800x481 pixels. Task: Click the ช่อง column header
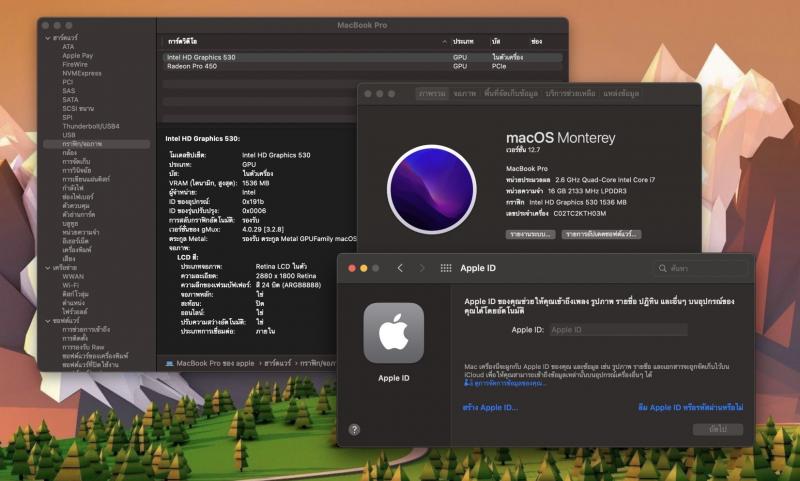coord(536,41)
